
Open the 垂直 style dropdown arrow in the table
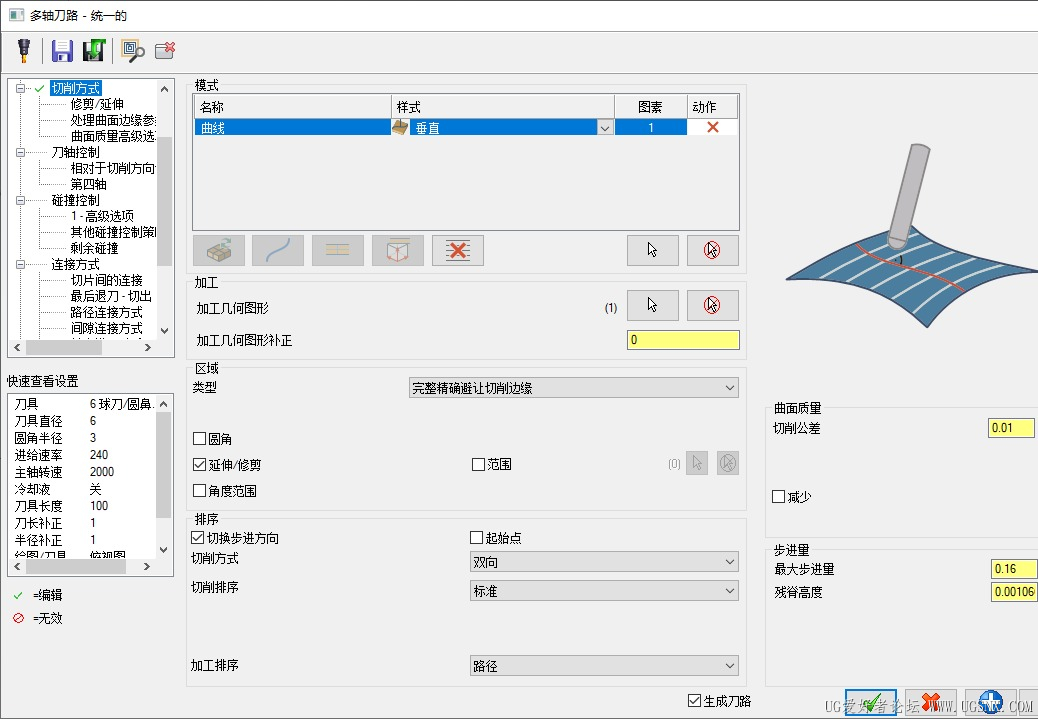(x=605, y=128)
